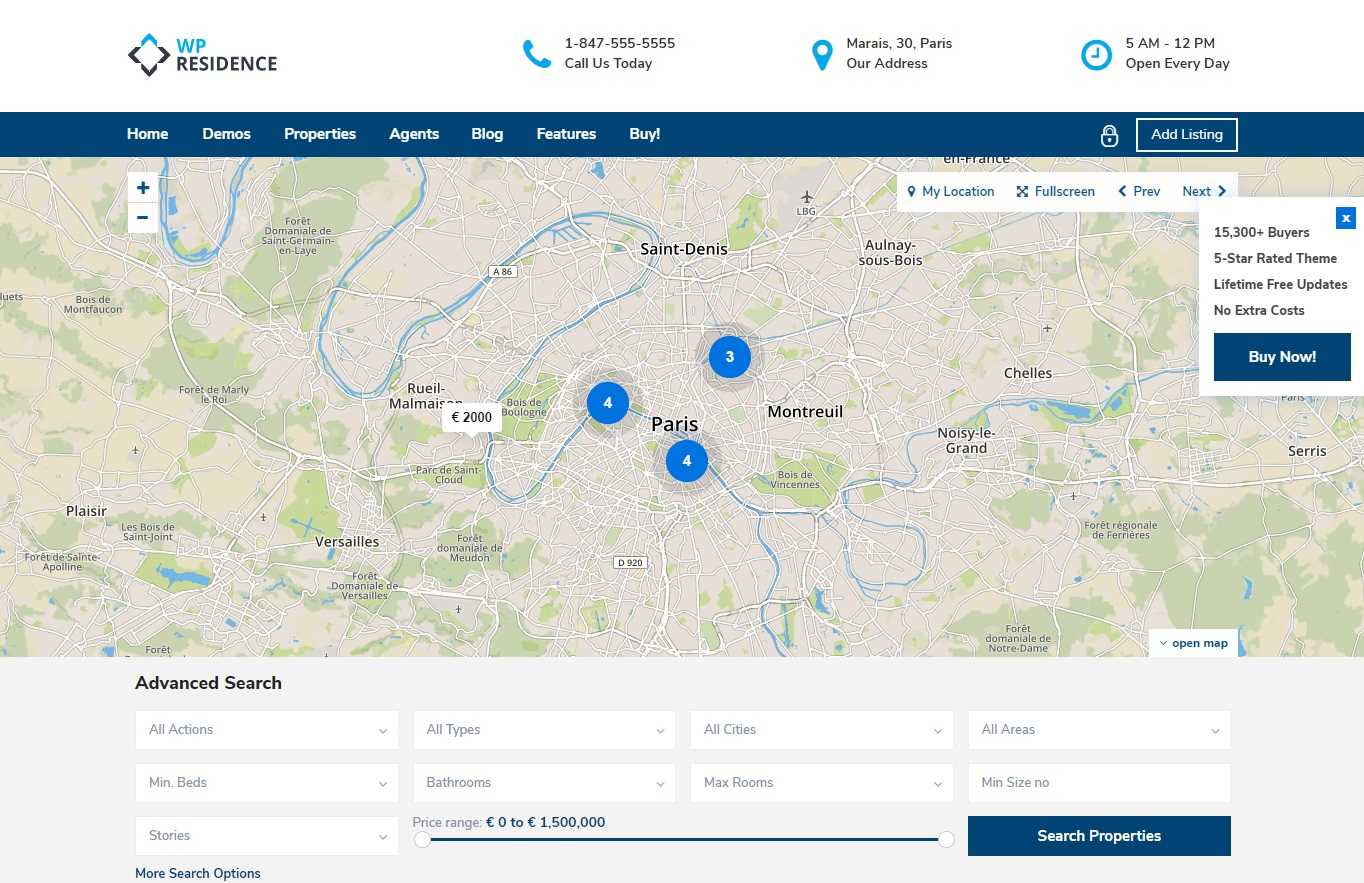The width and height of the screenshot is (1364, 883).
Task: Open login via the padlock icon
Action: 1109,135
